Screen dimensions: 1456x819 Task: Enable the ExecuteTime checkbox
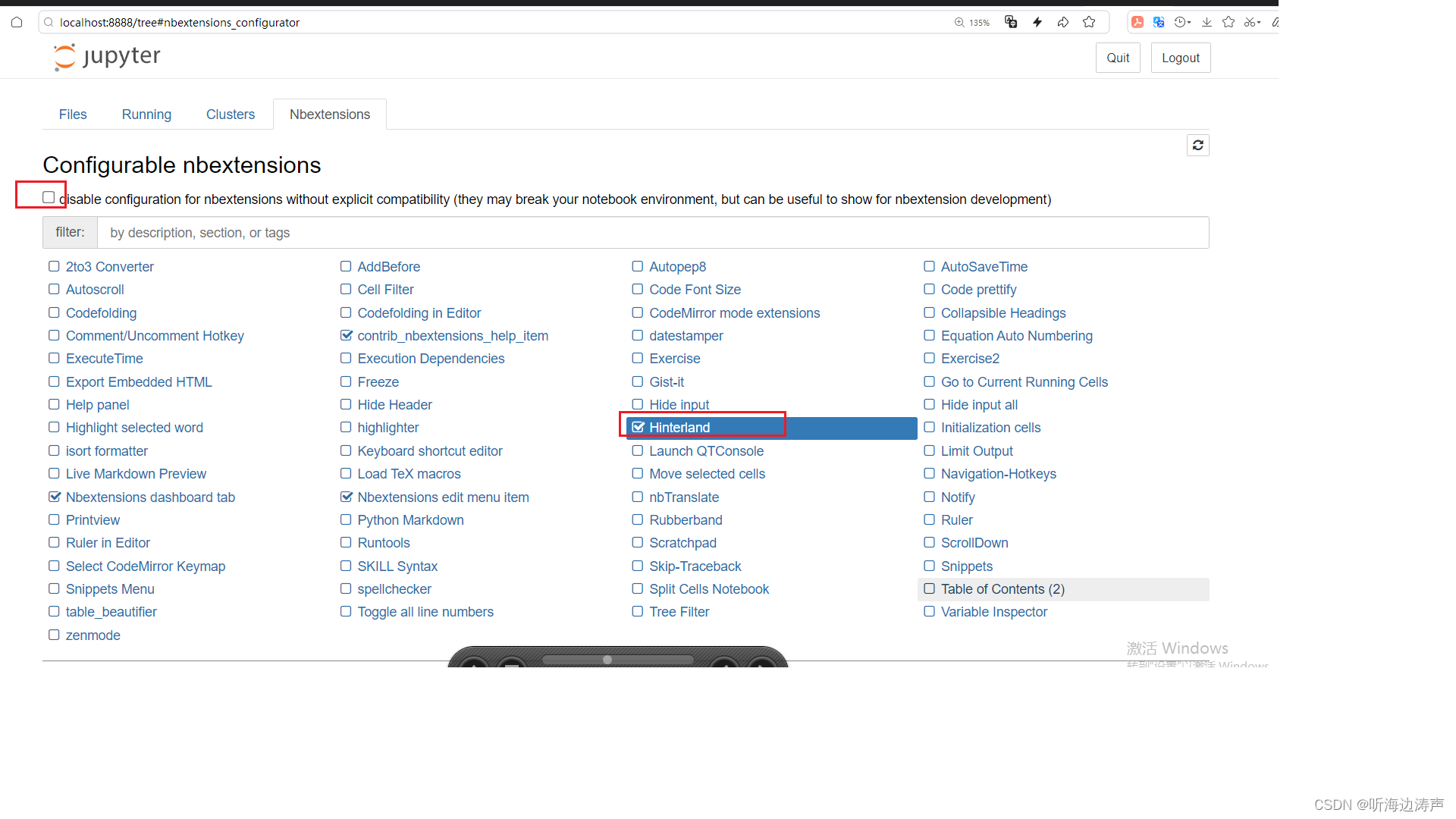coord(54,358)
